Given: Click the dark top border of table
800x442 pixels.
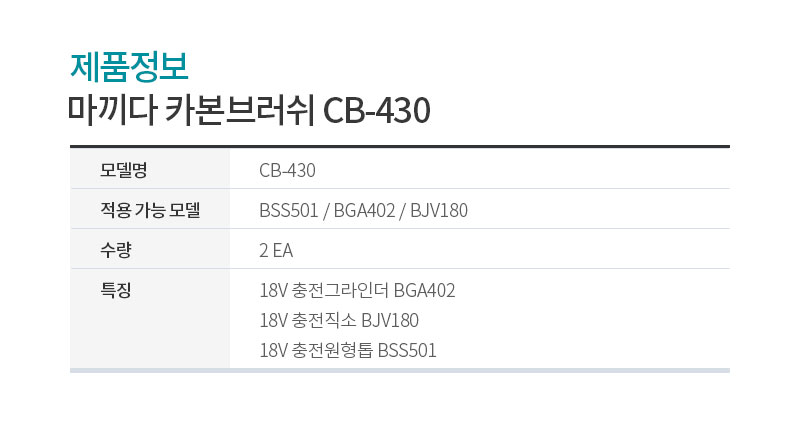Looking at the screenshot, I should [x=400, y=146].
